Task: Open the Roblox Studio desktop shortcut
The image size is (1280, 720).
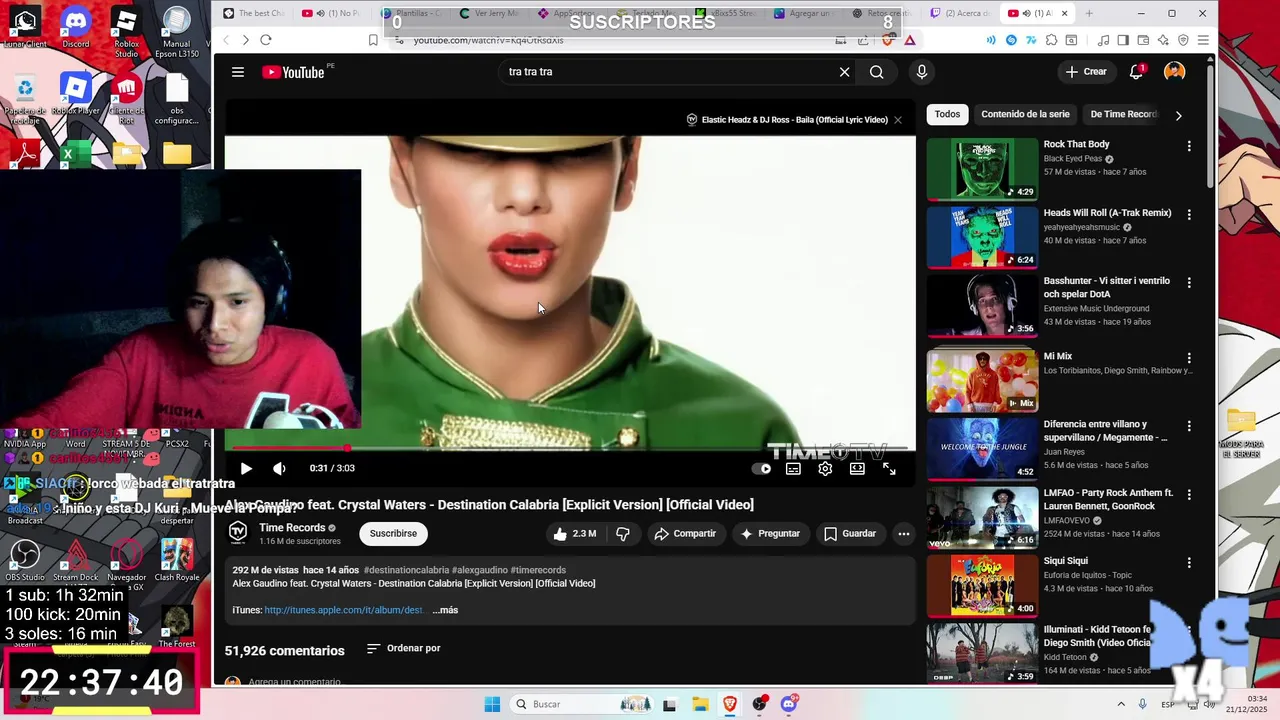Action: click(126, 32)
